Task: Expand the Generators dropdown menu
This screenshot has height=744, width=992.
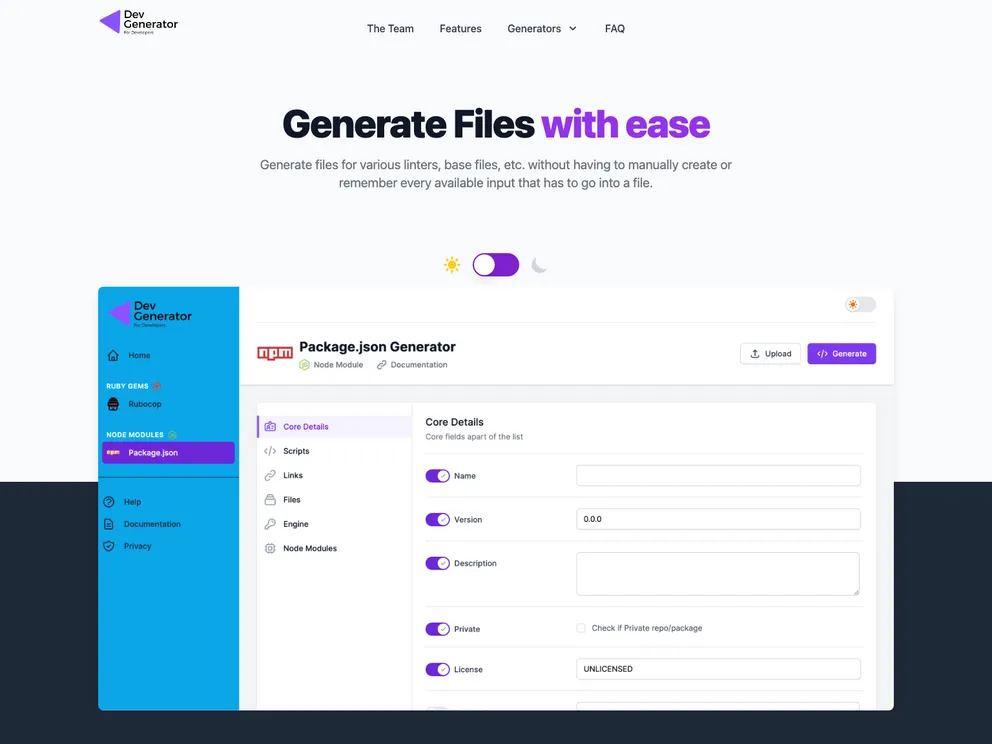Action: 542,29
